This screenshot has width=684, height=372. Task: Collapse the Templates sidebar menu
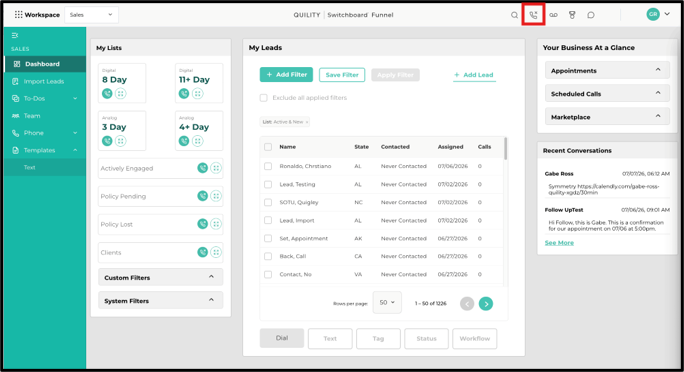(75, 150)
